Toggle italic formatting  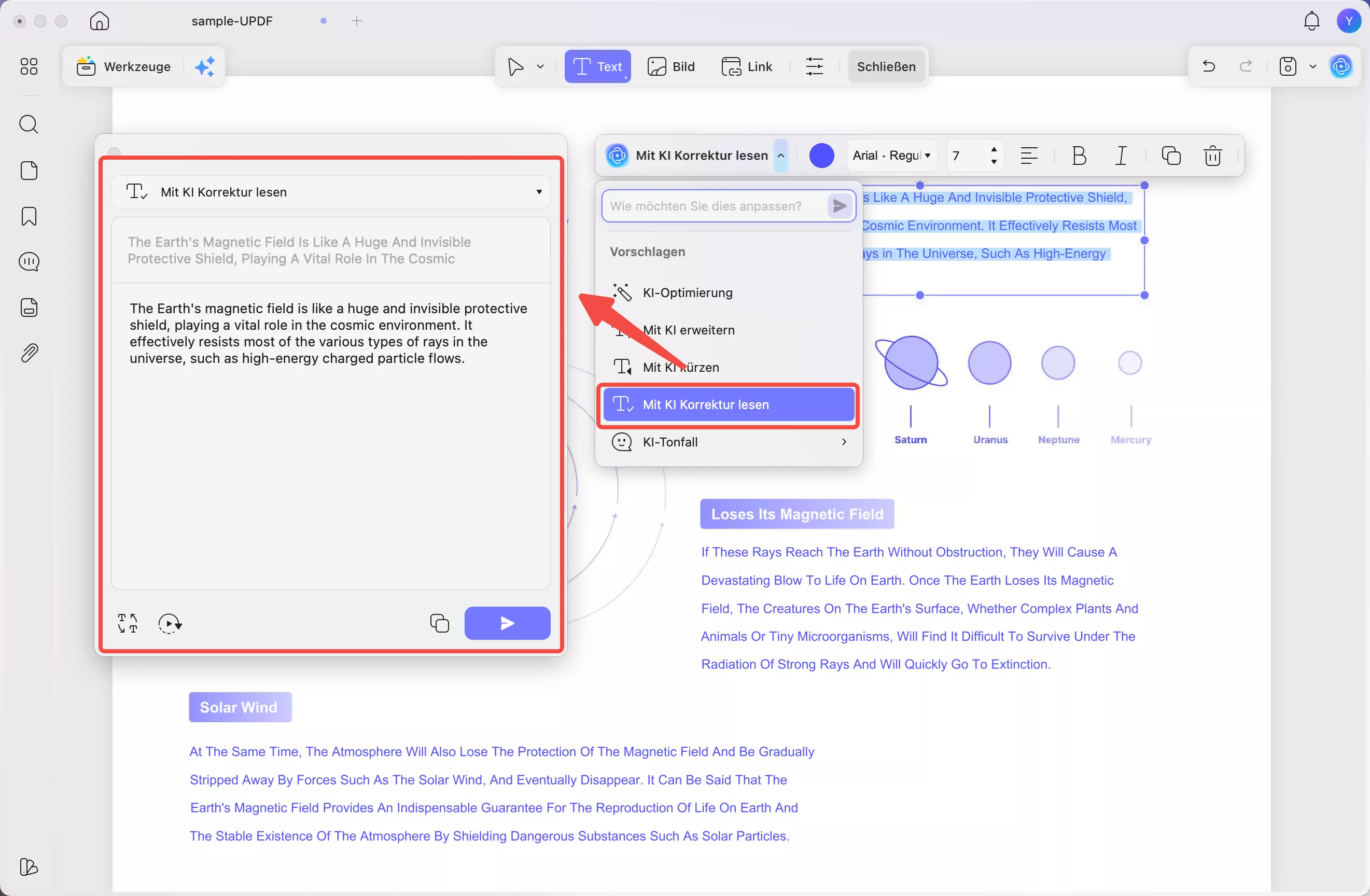pyautogui.click(x=1121, y=156)
